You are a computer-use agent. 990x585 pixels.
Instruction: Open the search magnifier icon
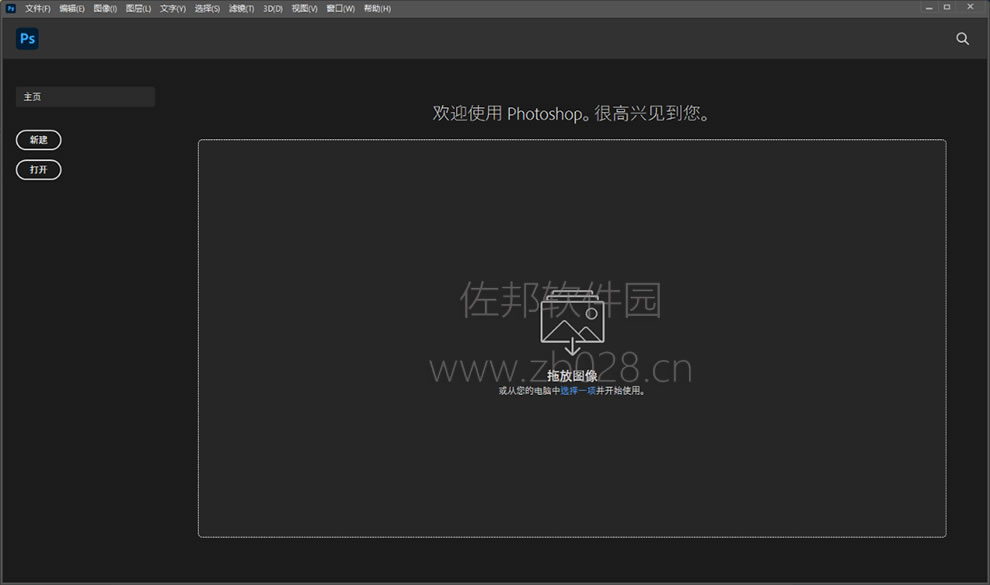962,38
